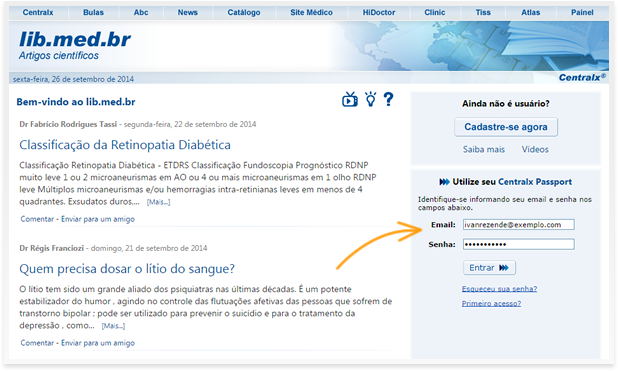Click the Centralx brand logo in banner

click(582, 77)
